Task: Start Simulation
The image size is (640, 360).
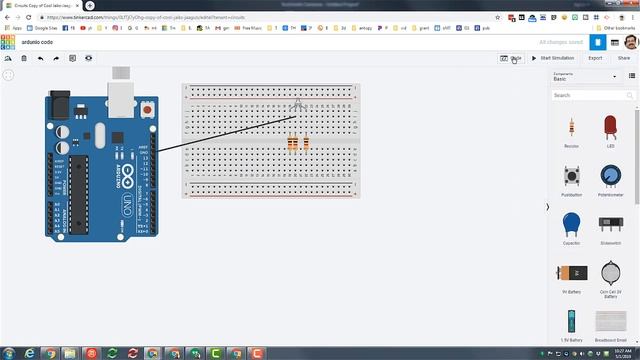Action: (553, 58)
